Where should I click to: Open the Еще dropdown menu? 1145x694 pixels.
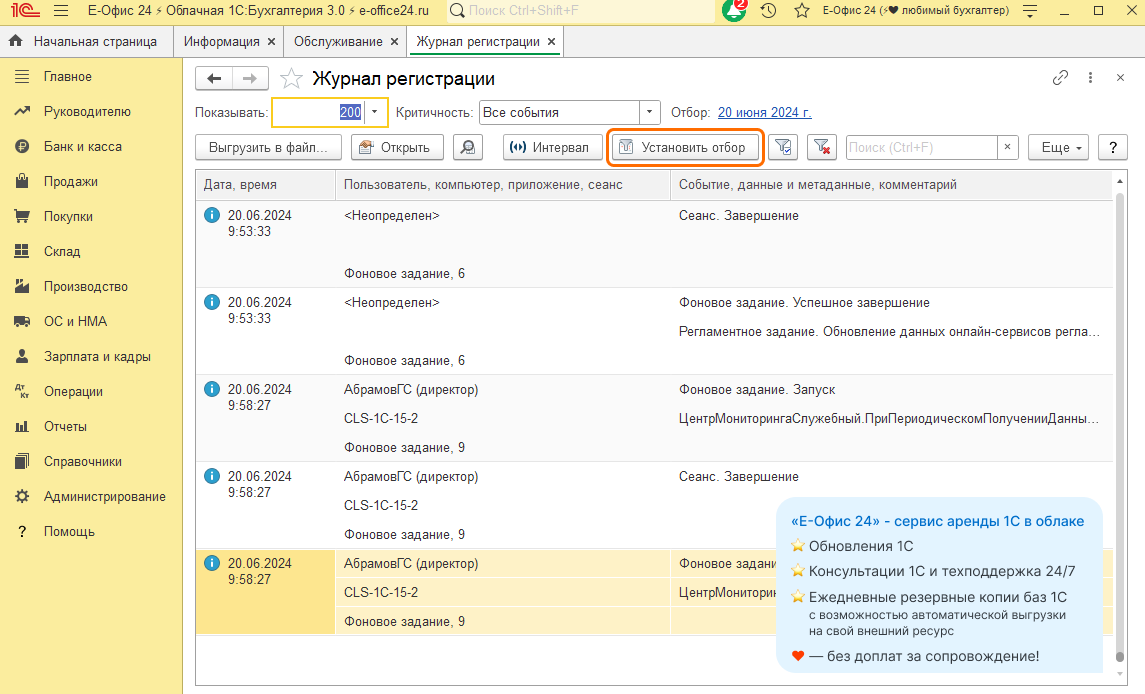click(1059, 147)
